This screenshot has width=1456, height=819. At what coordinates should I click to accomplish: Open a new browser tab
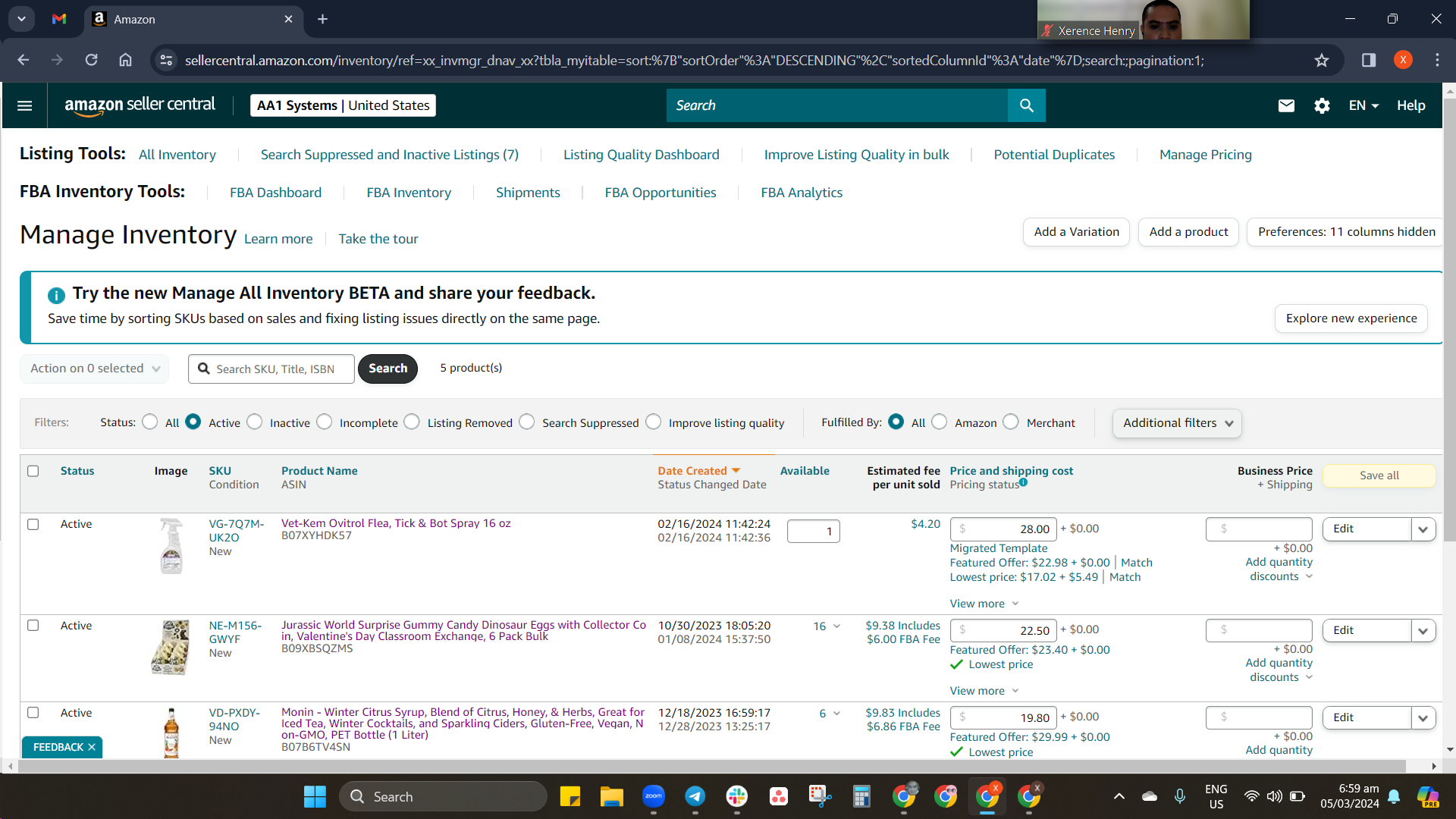point(322,19)
